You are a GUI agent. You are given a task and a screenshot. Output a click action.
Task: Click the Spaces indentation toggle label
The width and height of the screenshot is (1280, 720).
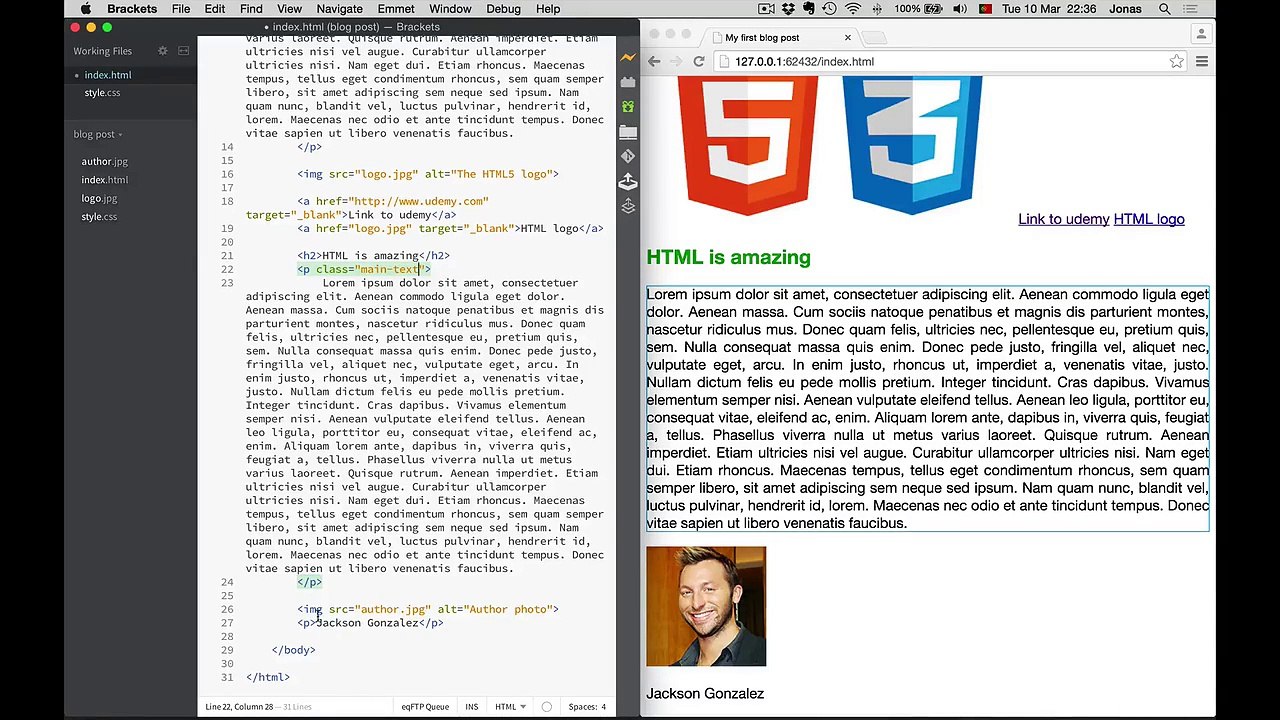(582, 707)
